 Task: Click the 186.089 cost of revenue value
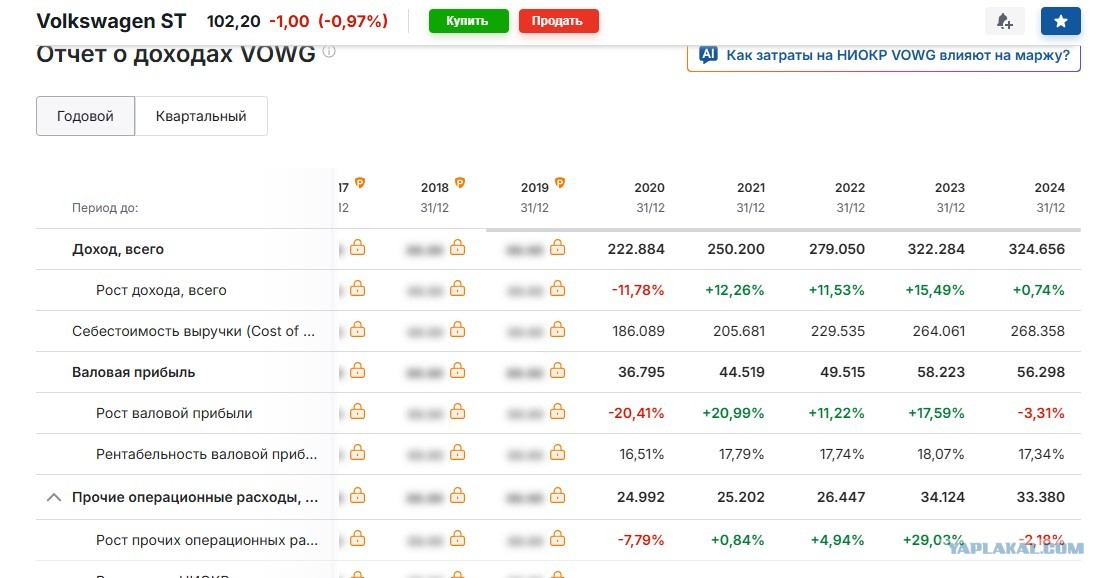coord(639,332)
